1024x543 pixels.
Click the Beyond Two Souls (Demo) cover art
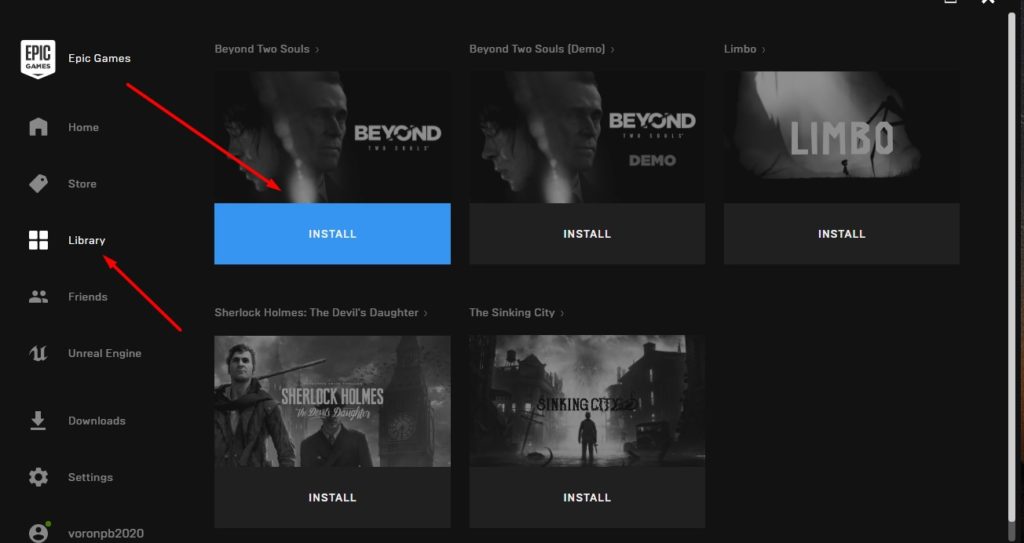pyautogui.click(x=587, y=137)
